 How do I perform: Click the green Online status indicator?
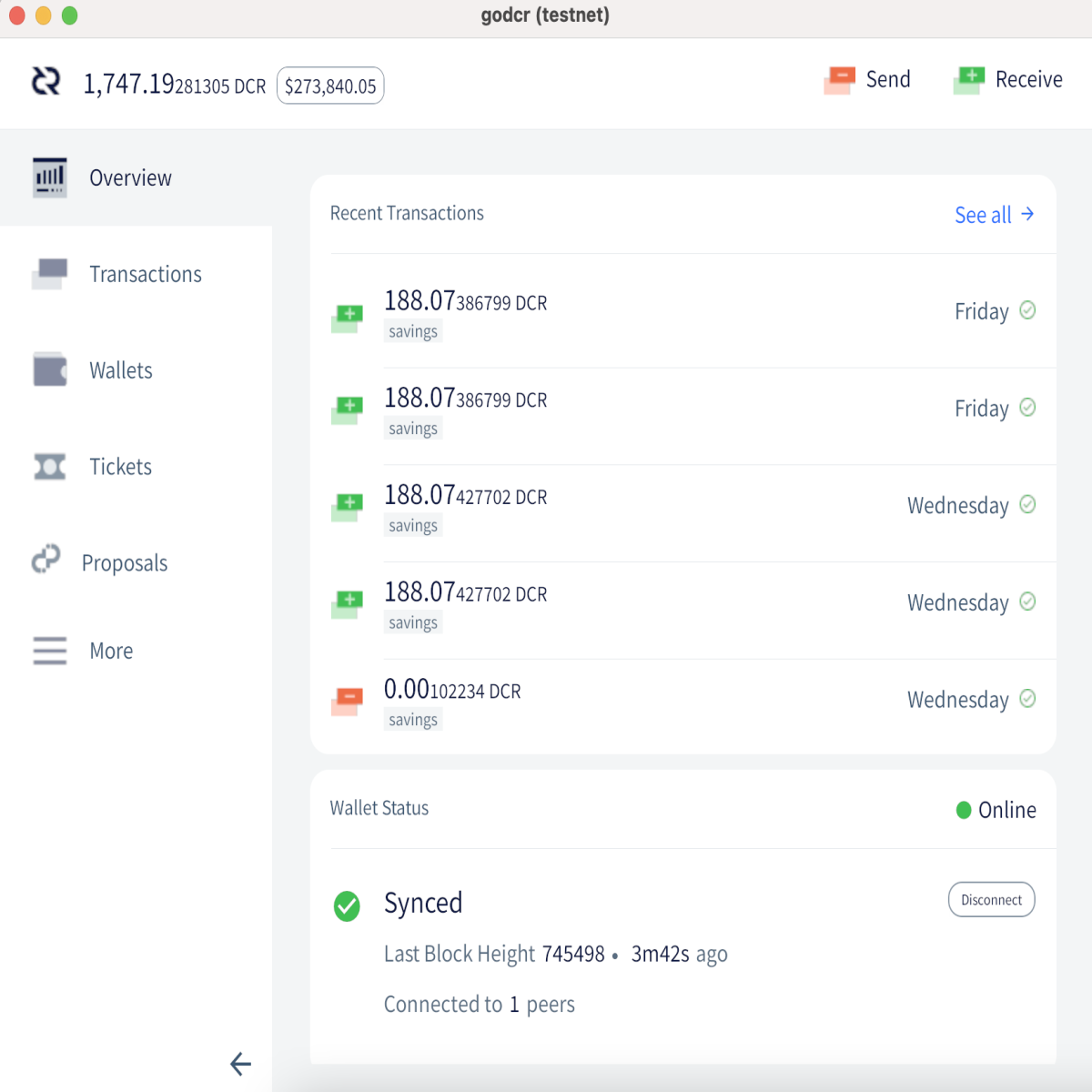(964, 810)
